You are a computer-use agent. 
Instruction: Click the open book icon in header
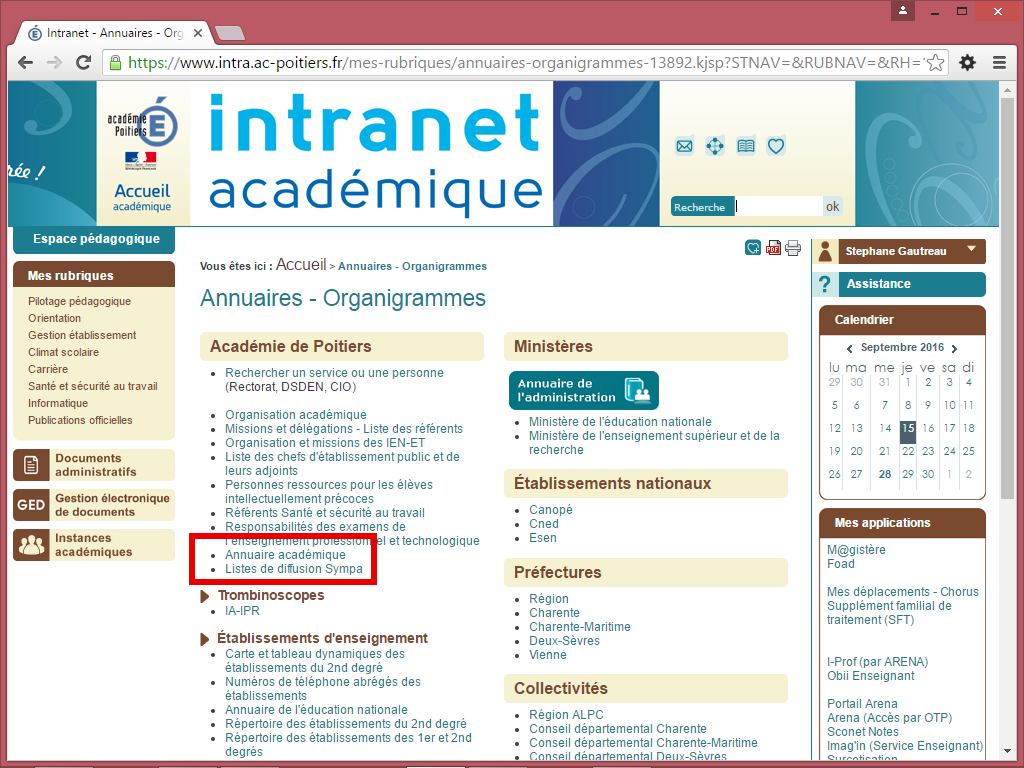pyautogui.click(x=746, y=146)
